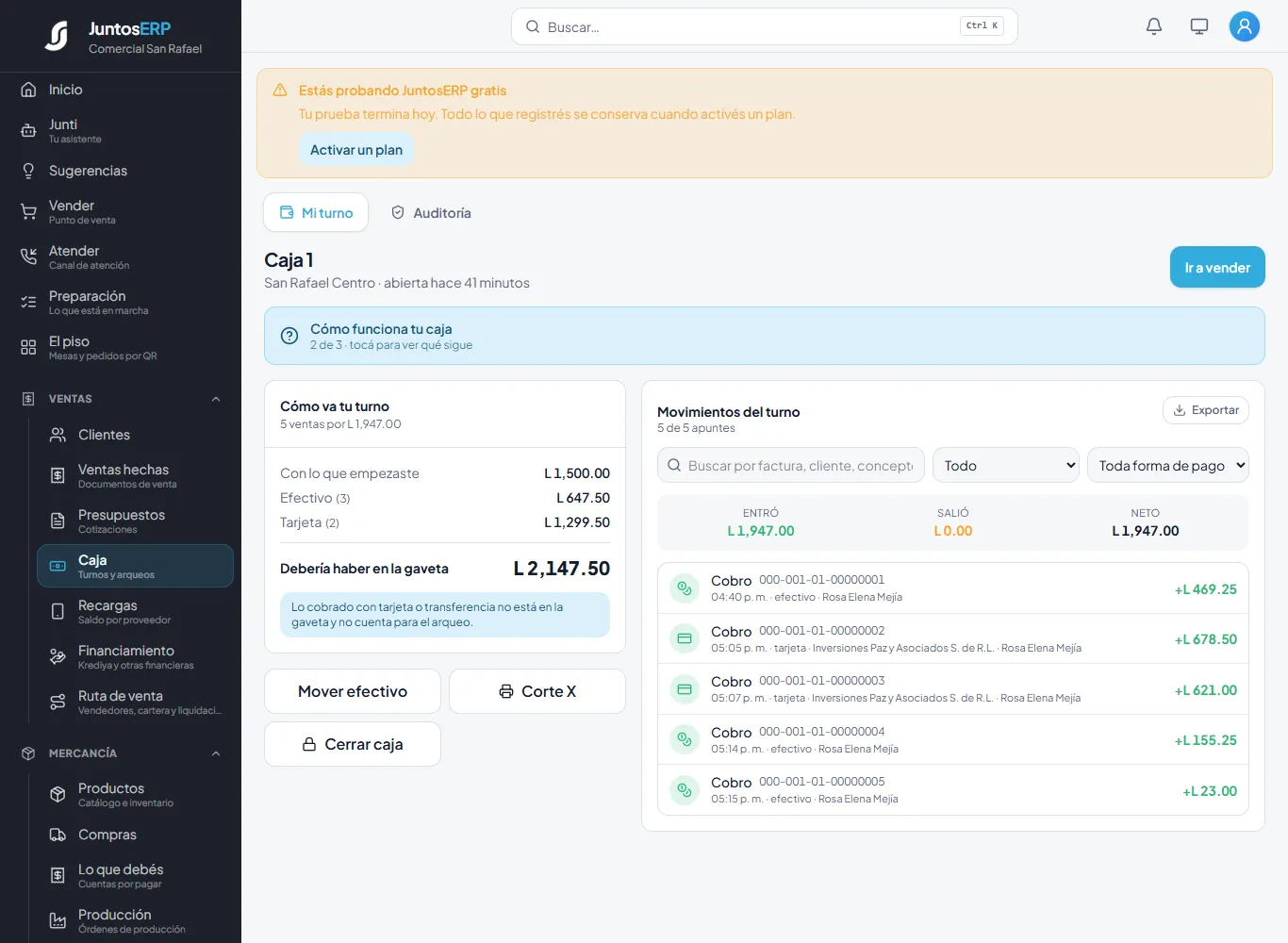The image size is (1288, 943).
Task: Click the Ir a vender button
Action: coord(1217,267)
